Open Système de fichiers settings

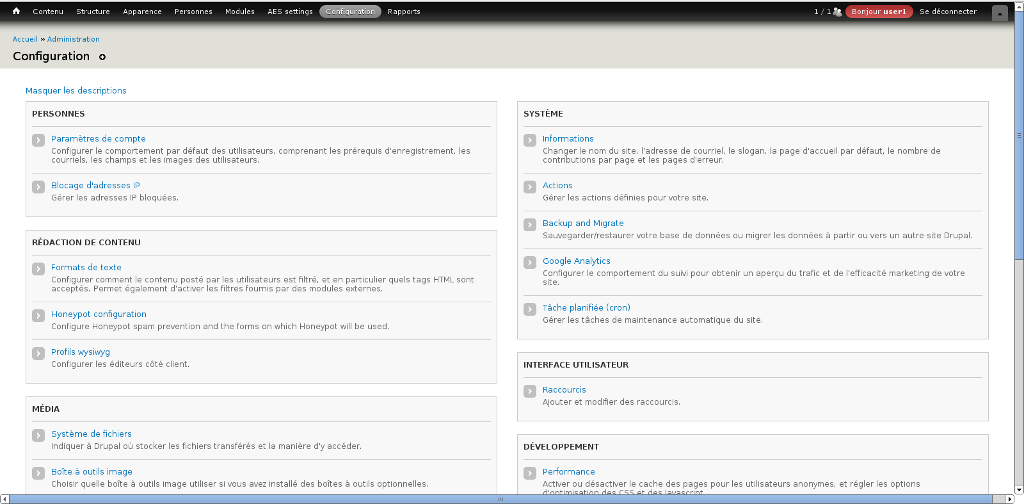(x=91, y=433)
